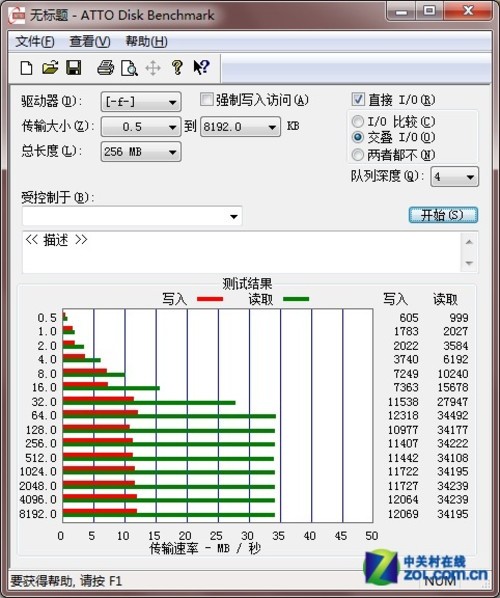Viewport: 500px width, 598px height.
Task: Click the 开始(S) start button
Action: (443, 215)
